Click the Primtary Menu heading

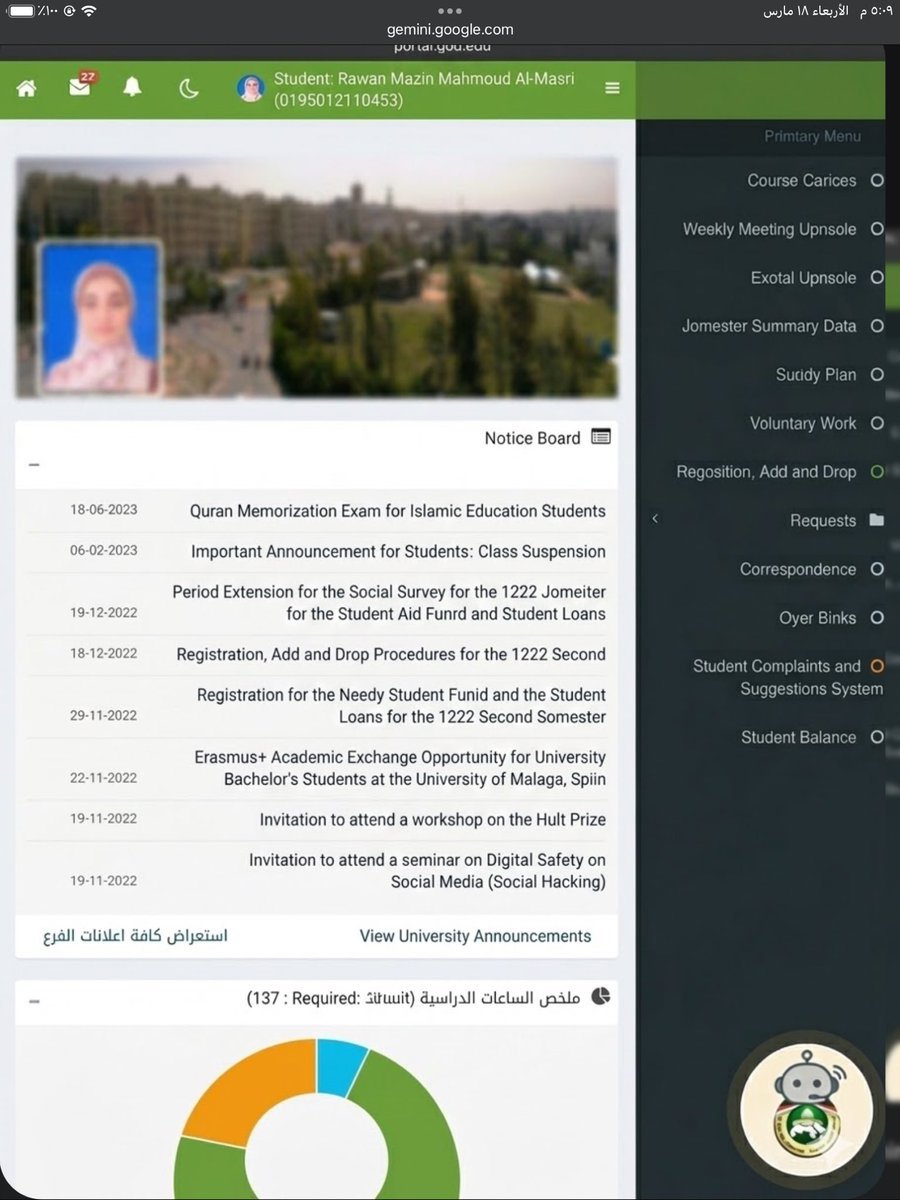[812, 136]
